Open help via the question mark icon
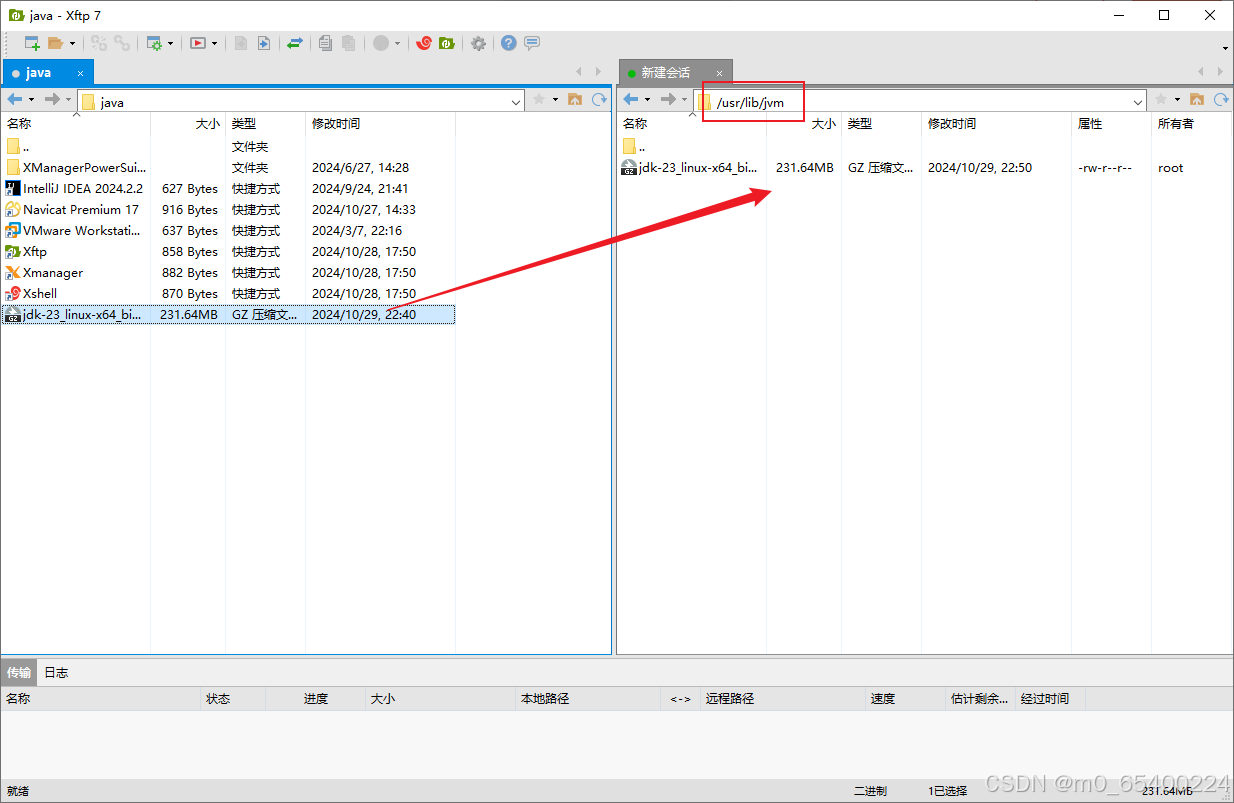The image size is (1234, 803). (x=508, y=43)
